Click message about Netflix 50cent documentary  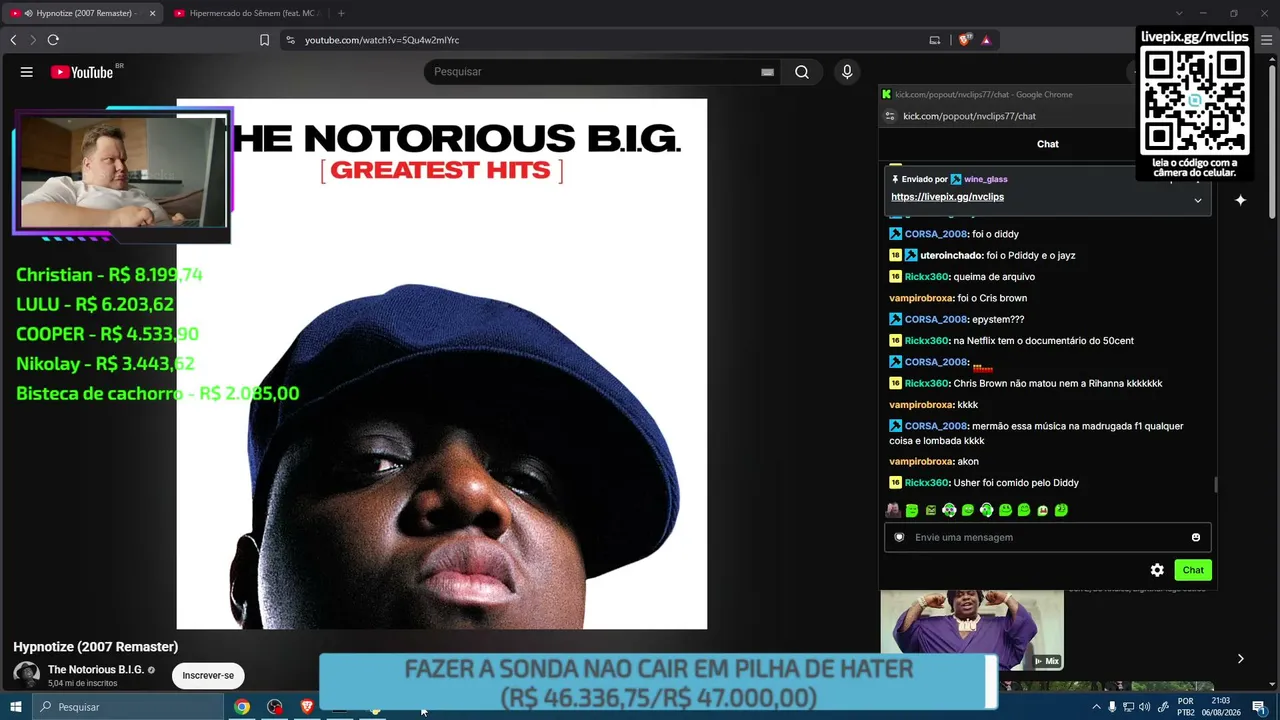(x=1043, y=341)
